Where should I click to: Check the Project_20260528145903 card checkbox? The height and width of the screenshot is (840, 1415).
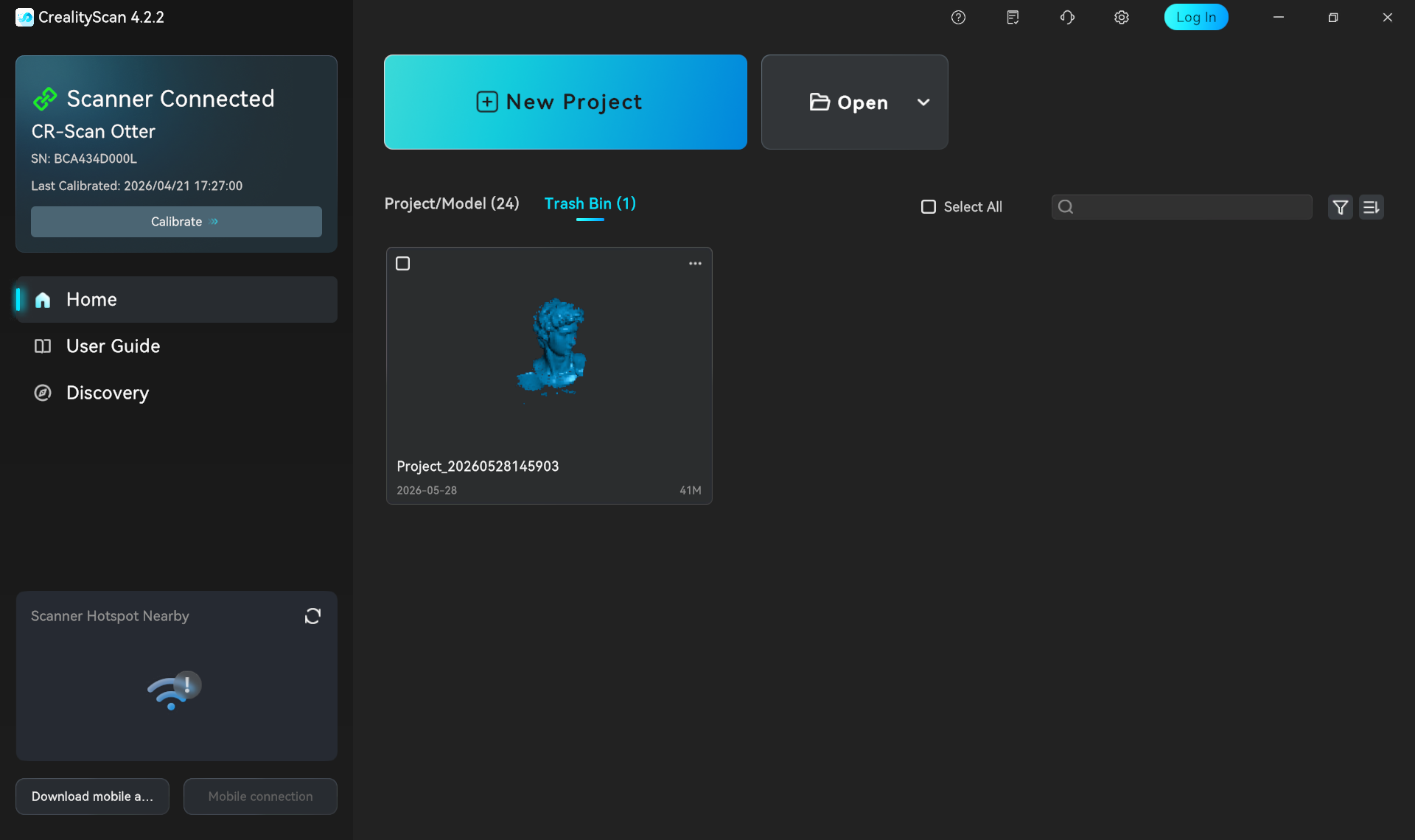[402, 263]
